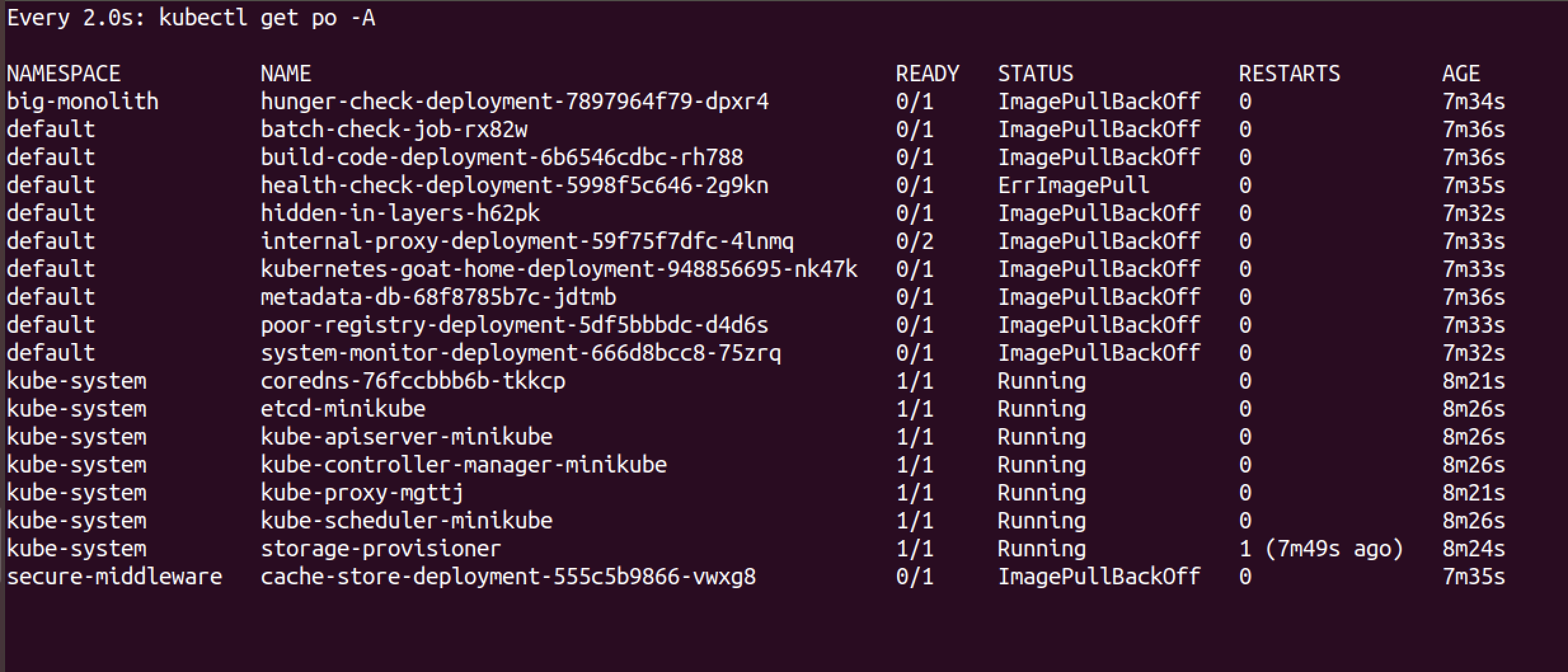Viewport: 1568px width, 672px height.
Task: Click the big-monolith namespace text
Action: pyautogui.click(x=83, y=102)
